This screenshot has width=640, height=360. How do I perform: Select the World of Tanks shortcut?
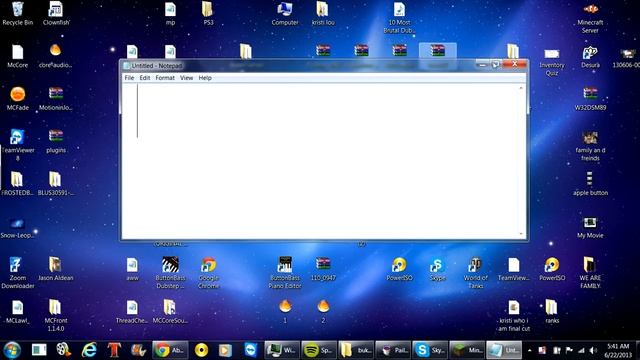pos(476,273)
